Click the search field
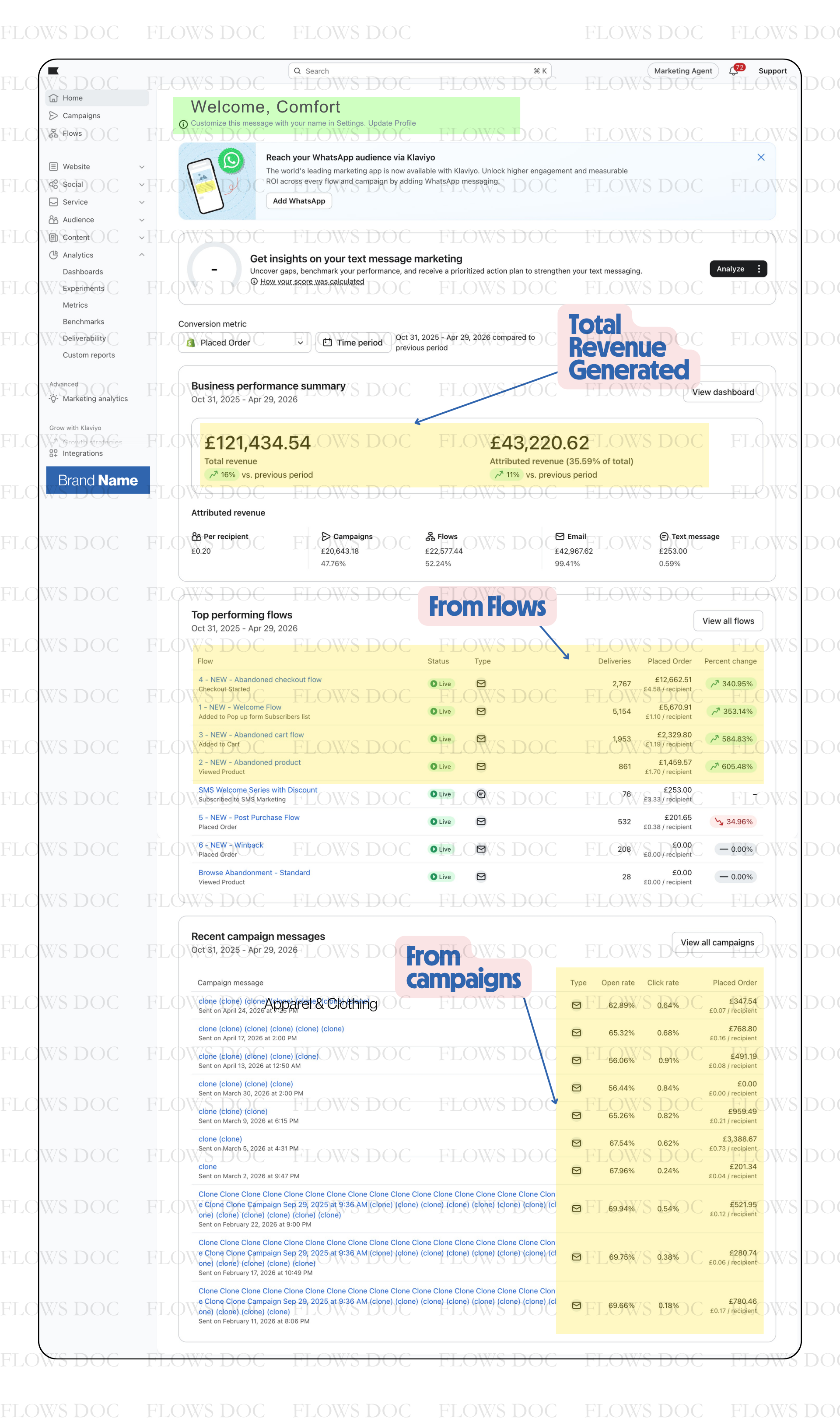 [420, 71]
